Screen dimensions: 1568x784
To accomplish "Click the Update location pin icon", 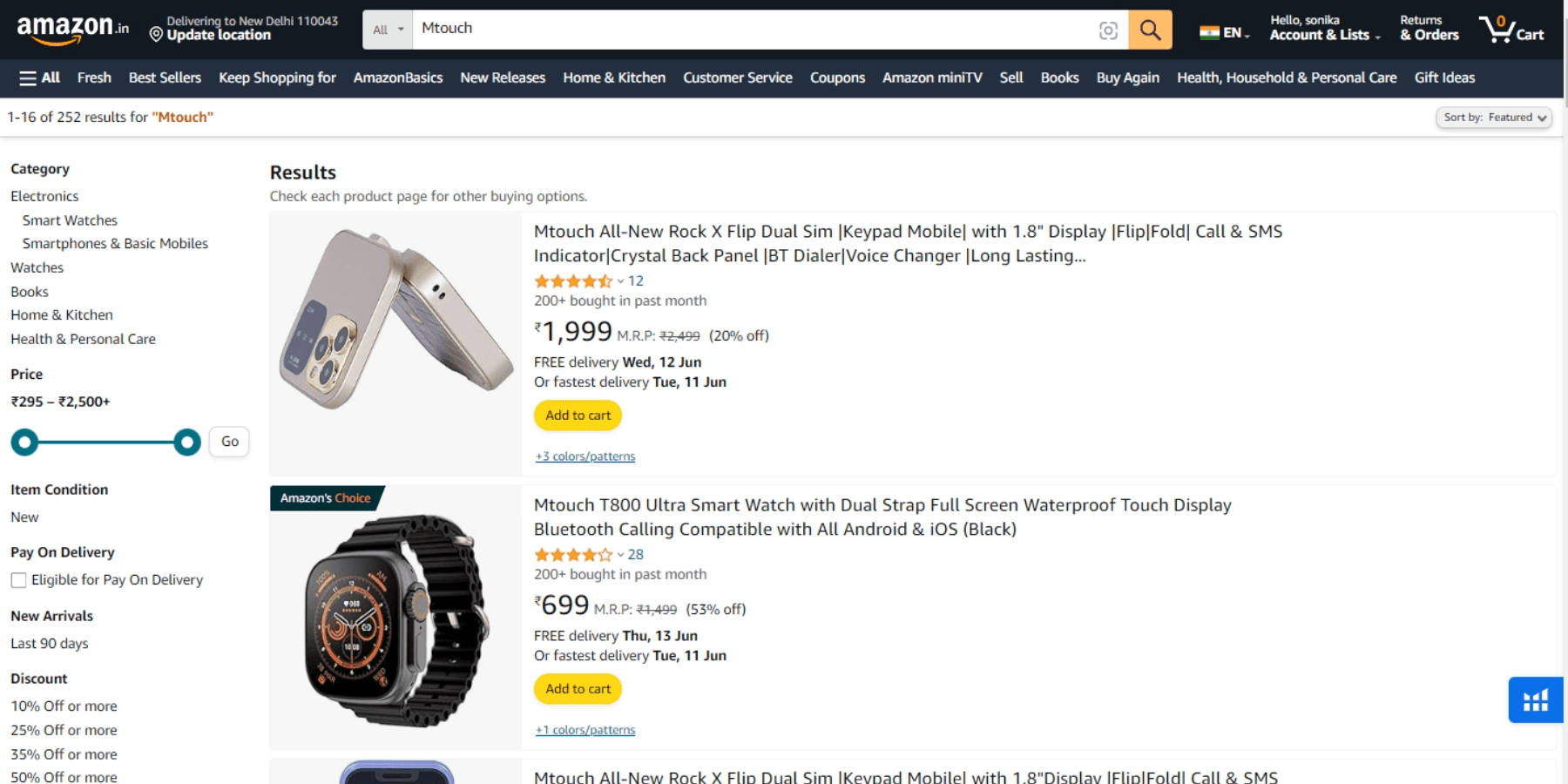I will point(156,35).
